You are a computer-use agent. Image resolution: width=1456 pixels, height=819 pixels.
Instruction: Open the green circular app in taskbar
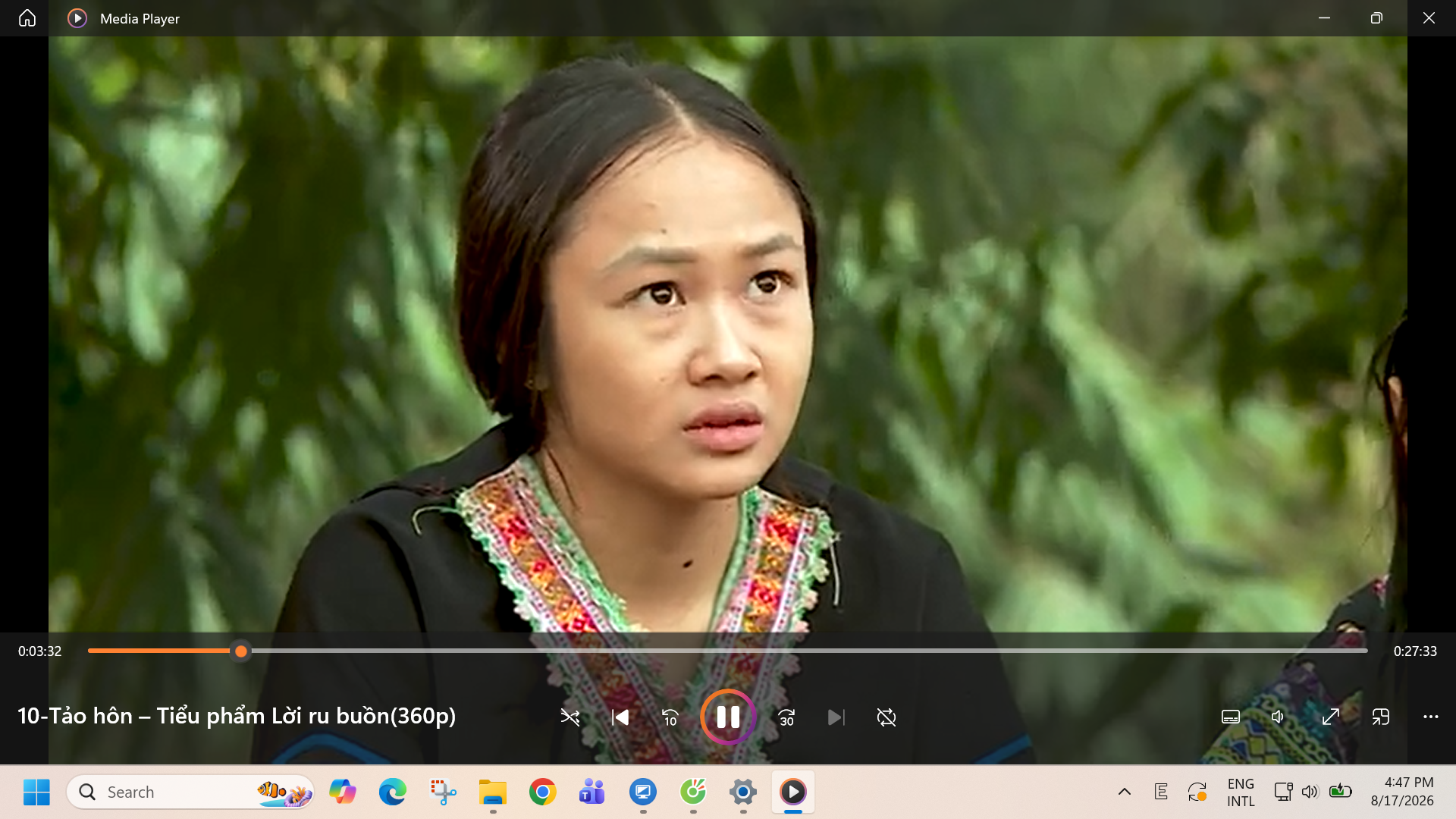693,792
